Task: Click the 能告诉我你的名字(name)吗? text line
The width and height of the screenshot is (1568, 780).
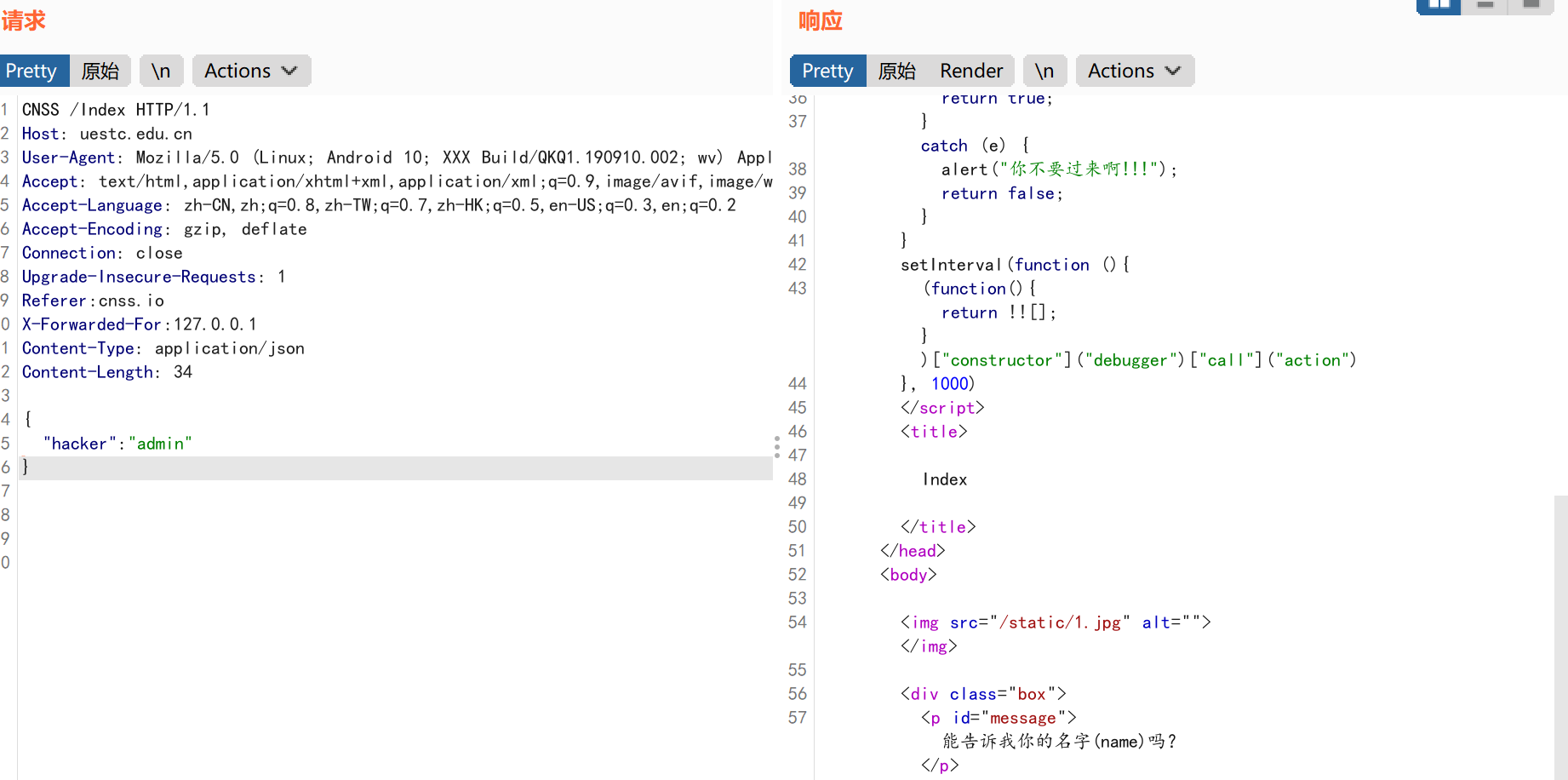Action: (x=1059, y=742)
